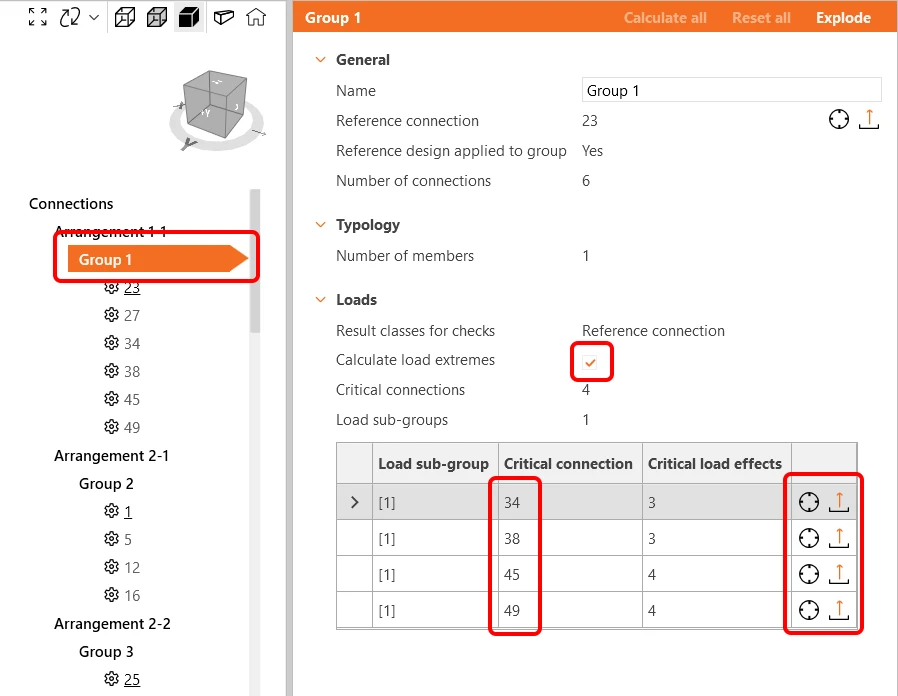898x696 pixels.
Task: Click the Explode button
Action: click(x=843, y=18)
